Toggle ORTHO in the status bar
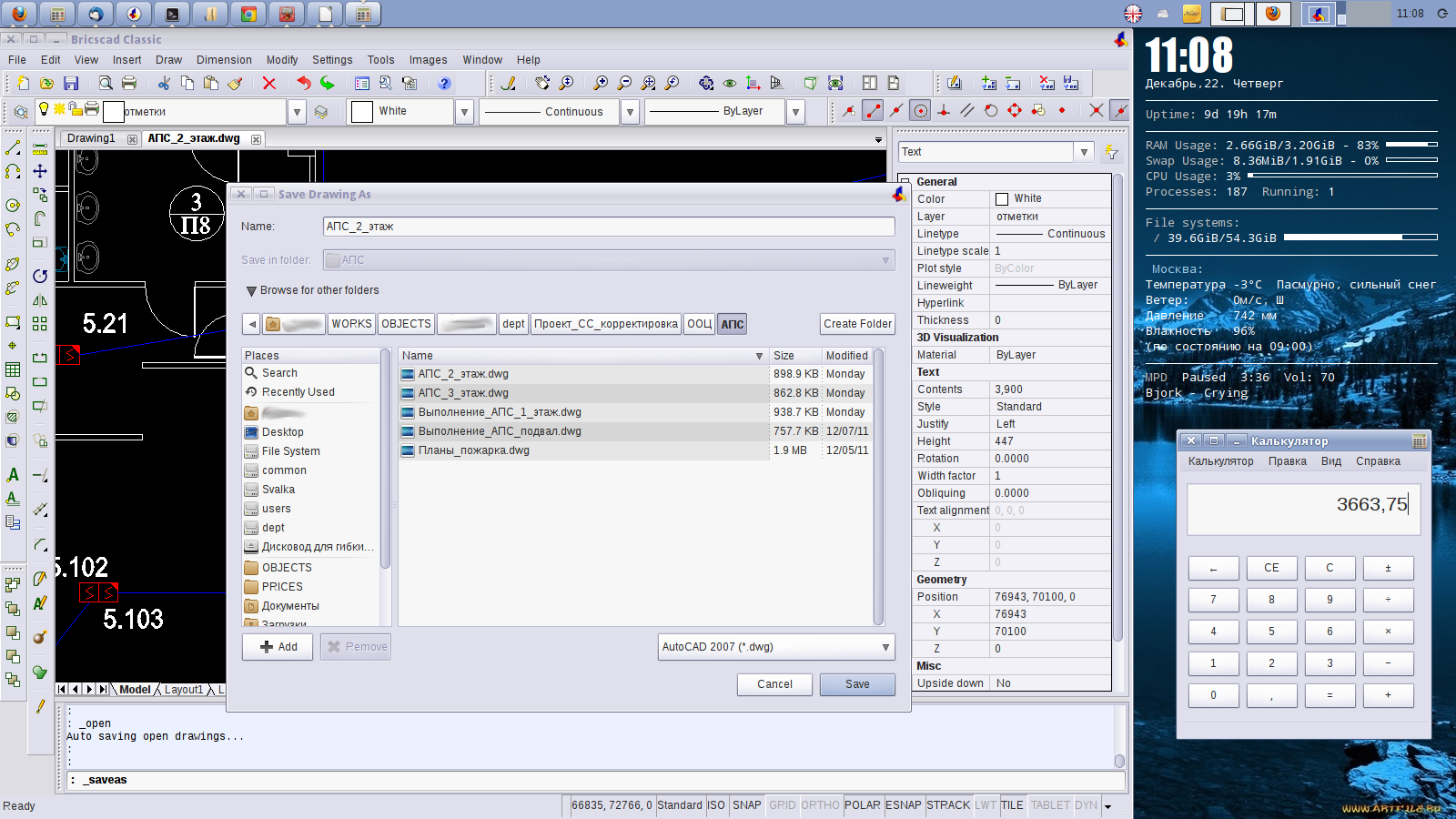This screenshot has height=819, width=1456. tap(820, 805)
